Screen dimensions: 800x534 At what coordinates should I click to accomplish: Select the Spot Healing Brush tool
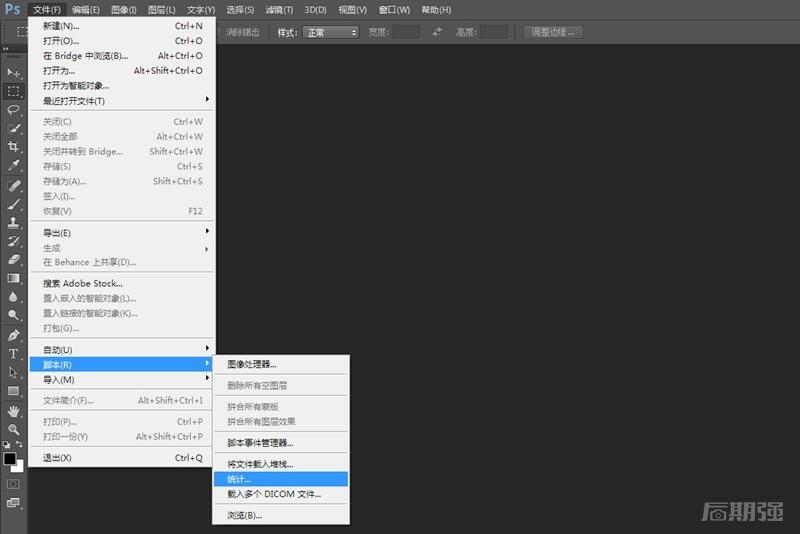click(13, 186)
